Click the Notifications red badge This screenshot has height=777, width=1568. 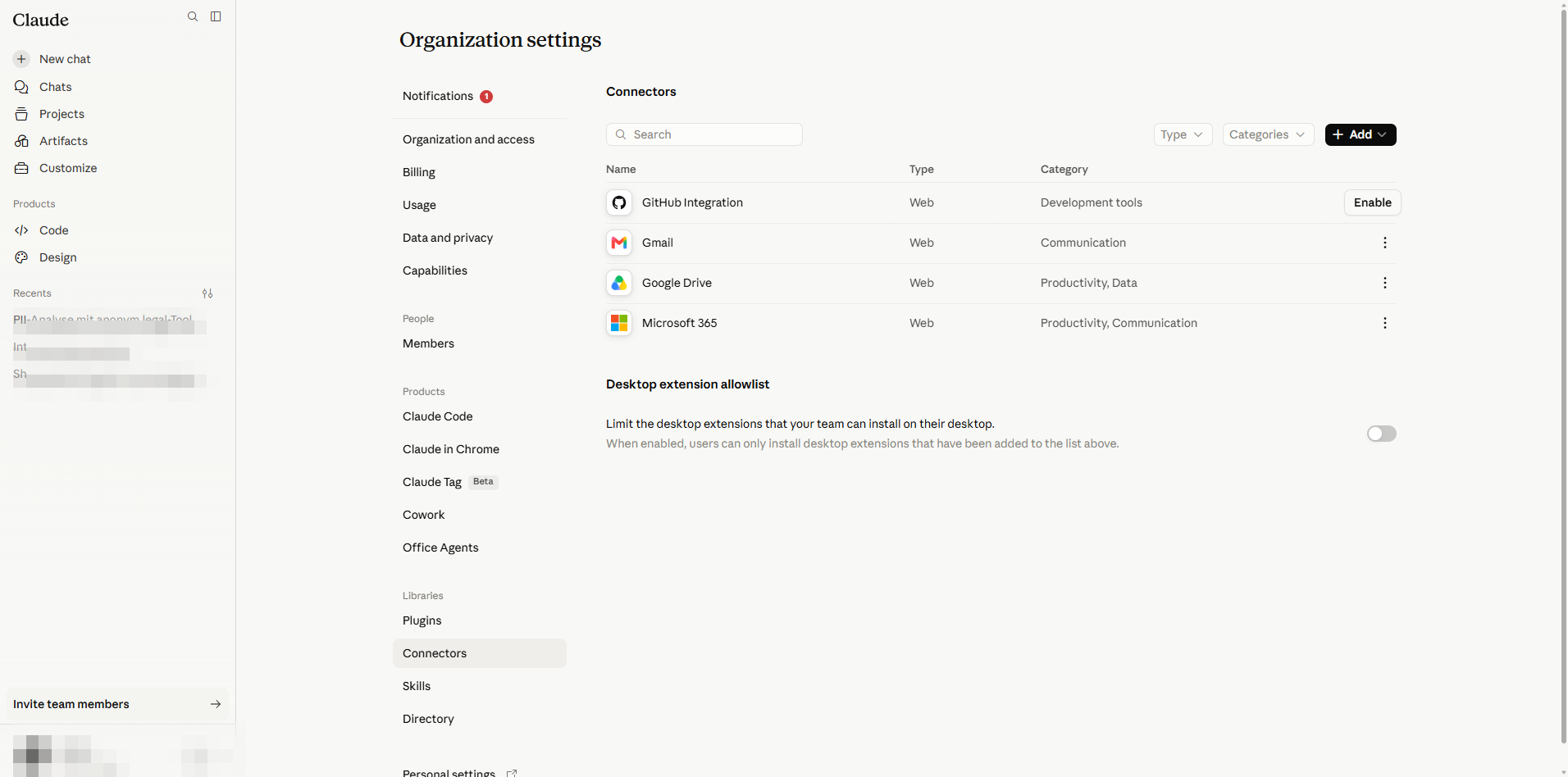(486, 97)
